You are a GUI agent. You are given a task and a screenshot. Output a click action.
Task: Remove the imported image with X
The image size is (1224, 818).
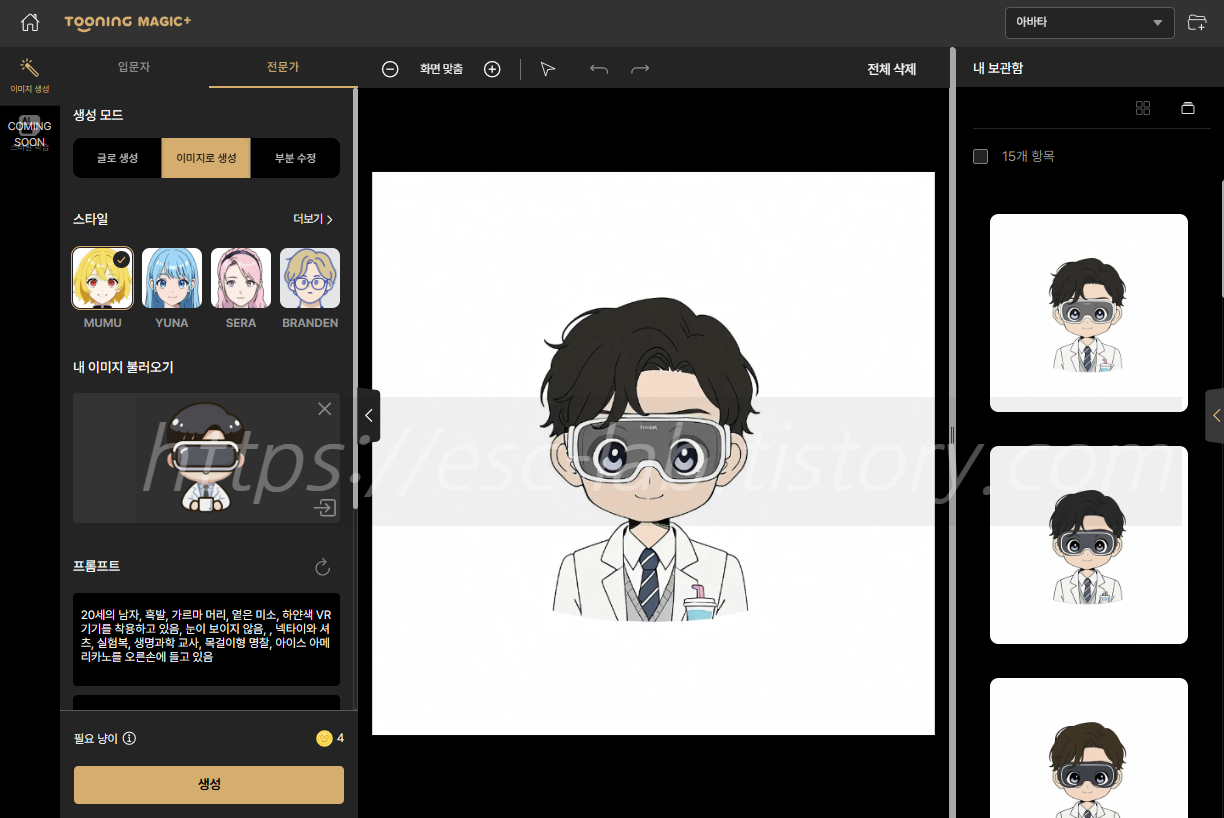click(x=324, y=408)
